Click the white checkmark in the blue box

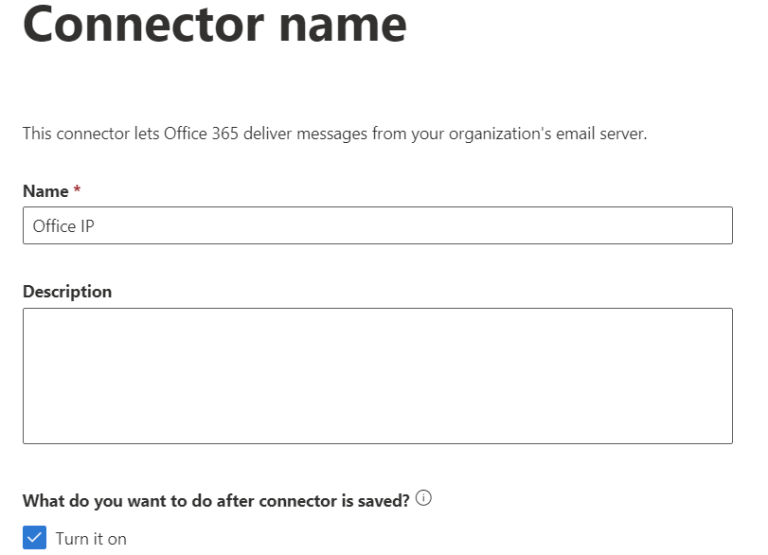click(34, 539)
